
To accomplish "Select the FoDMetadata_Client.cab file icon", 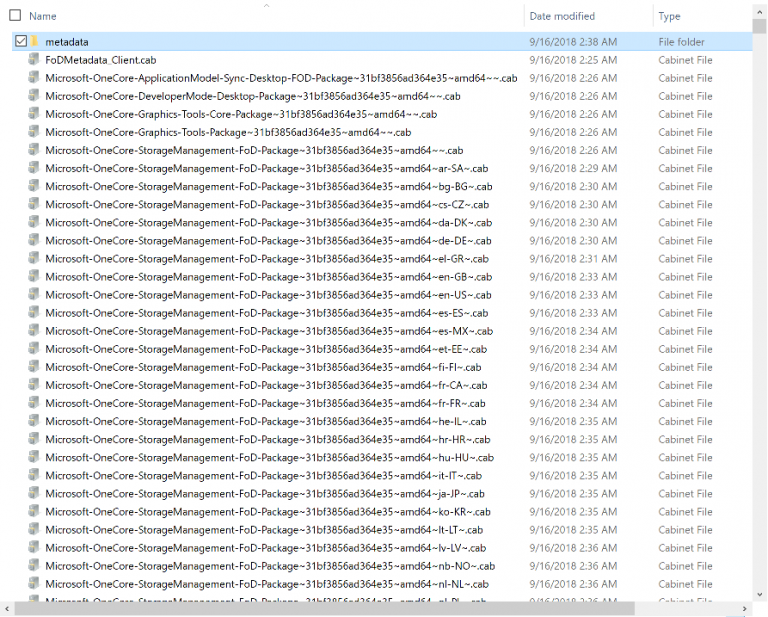I will click(x=34, y=60).
